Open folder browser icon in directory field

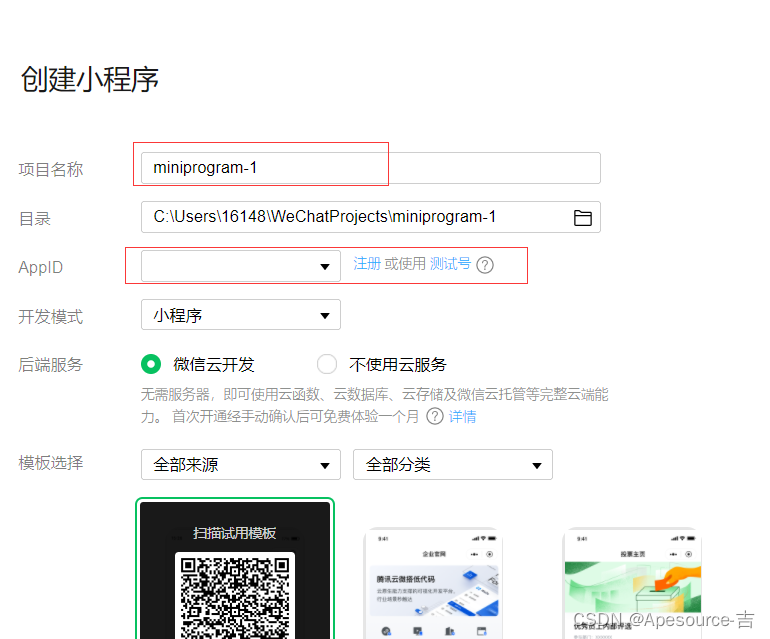coord(582,218)
